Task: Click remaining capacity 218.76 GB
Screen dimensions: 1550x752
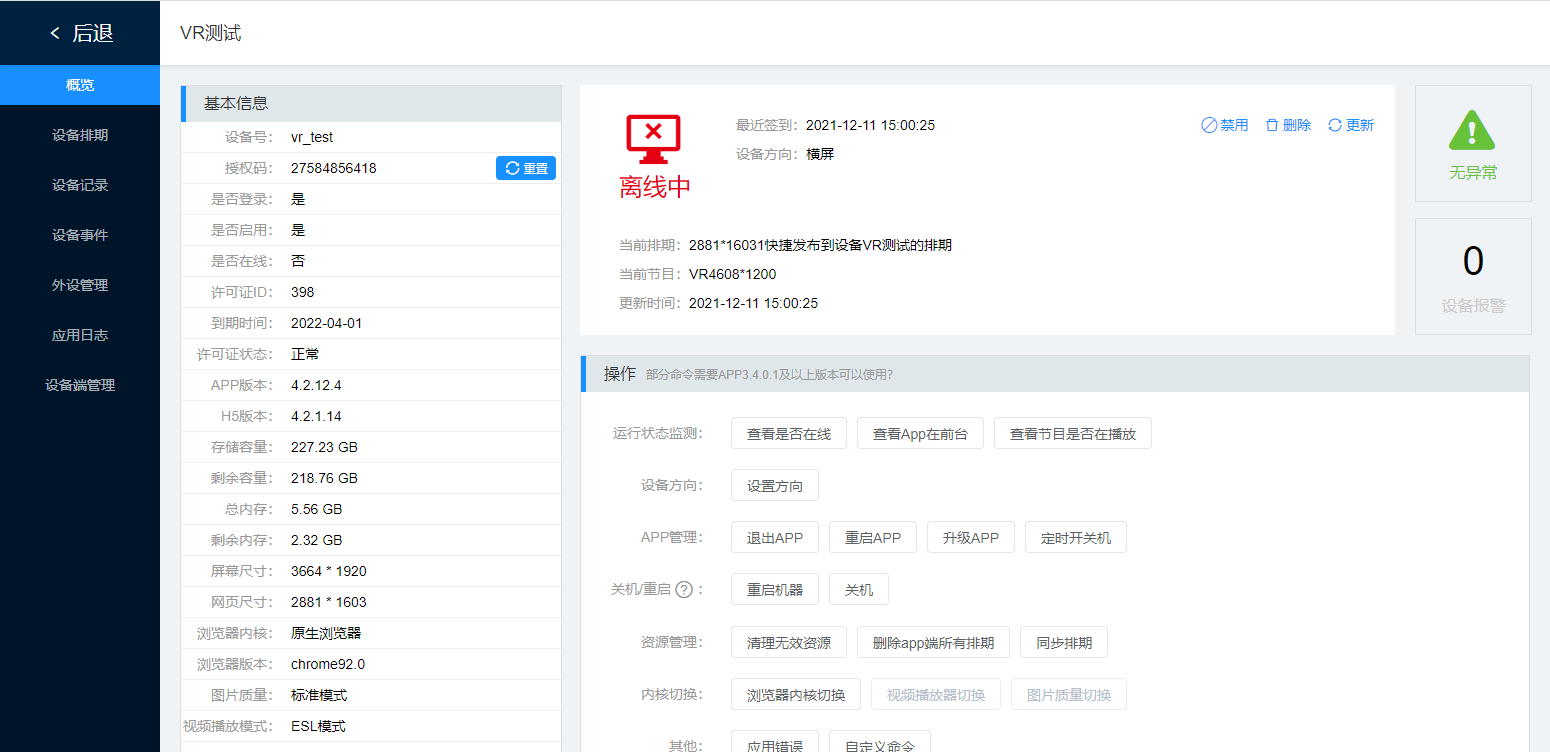Action: click(x=324, y=478)
